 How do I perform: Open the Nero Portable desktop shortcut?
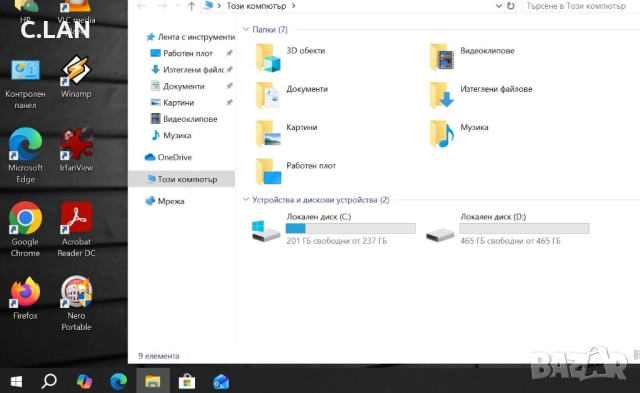point(76,303)
